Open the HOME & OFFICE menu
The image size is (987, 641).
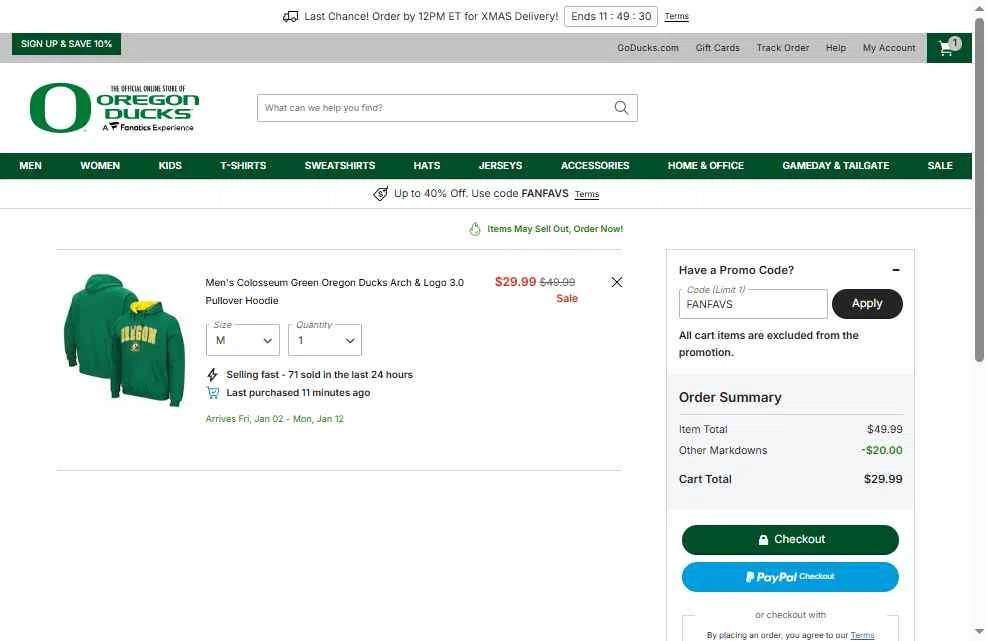tap(706, 166)
